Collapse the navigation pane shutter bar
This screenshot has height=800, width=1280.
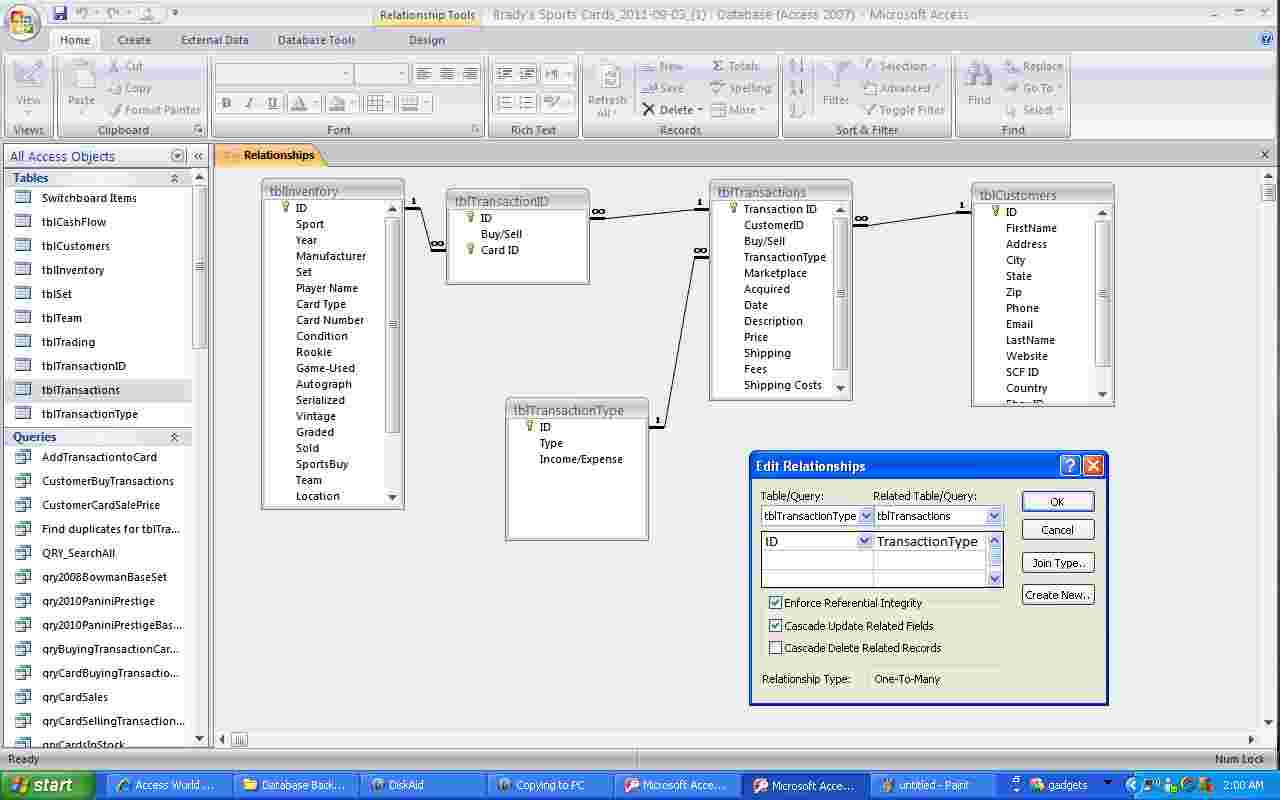tap(199, 156)
